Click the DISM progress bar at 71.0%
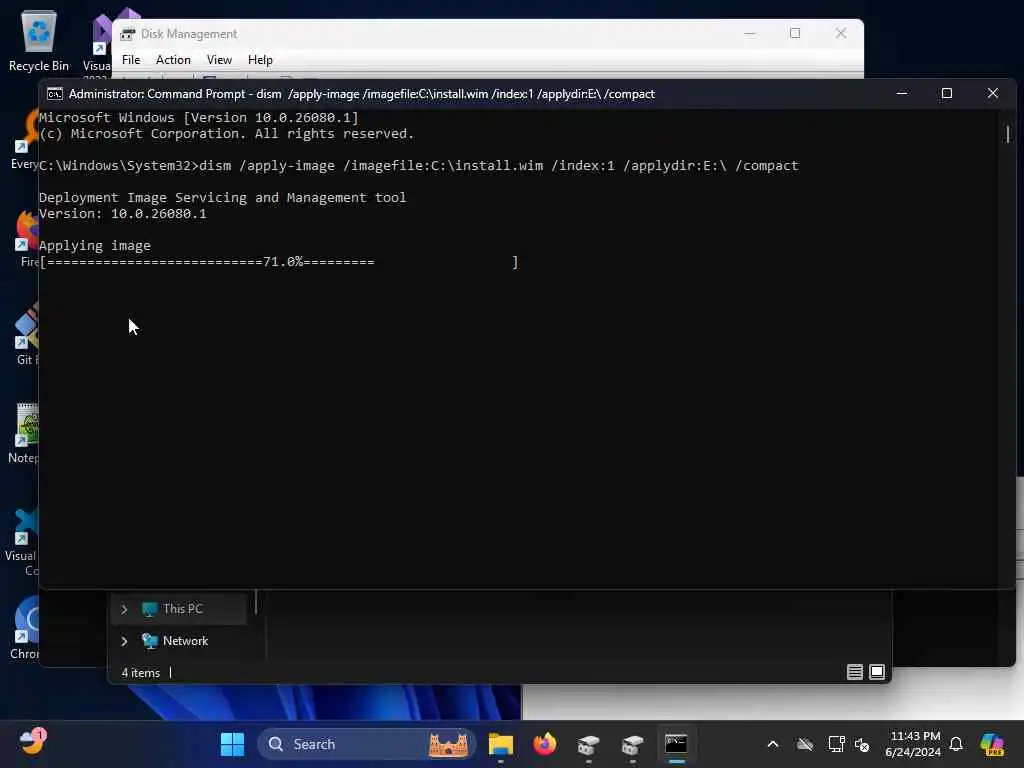 point(279,262)
